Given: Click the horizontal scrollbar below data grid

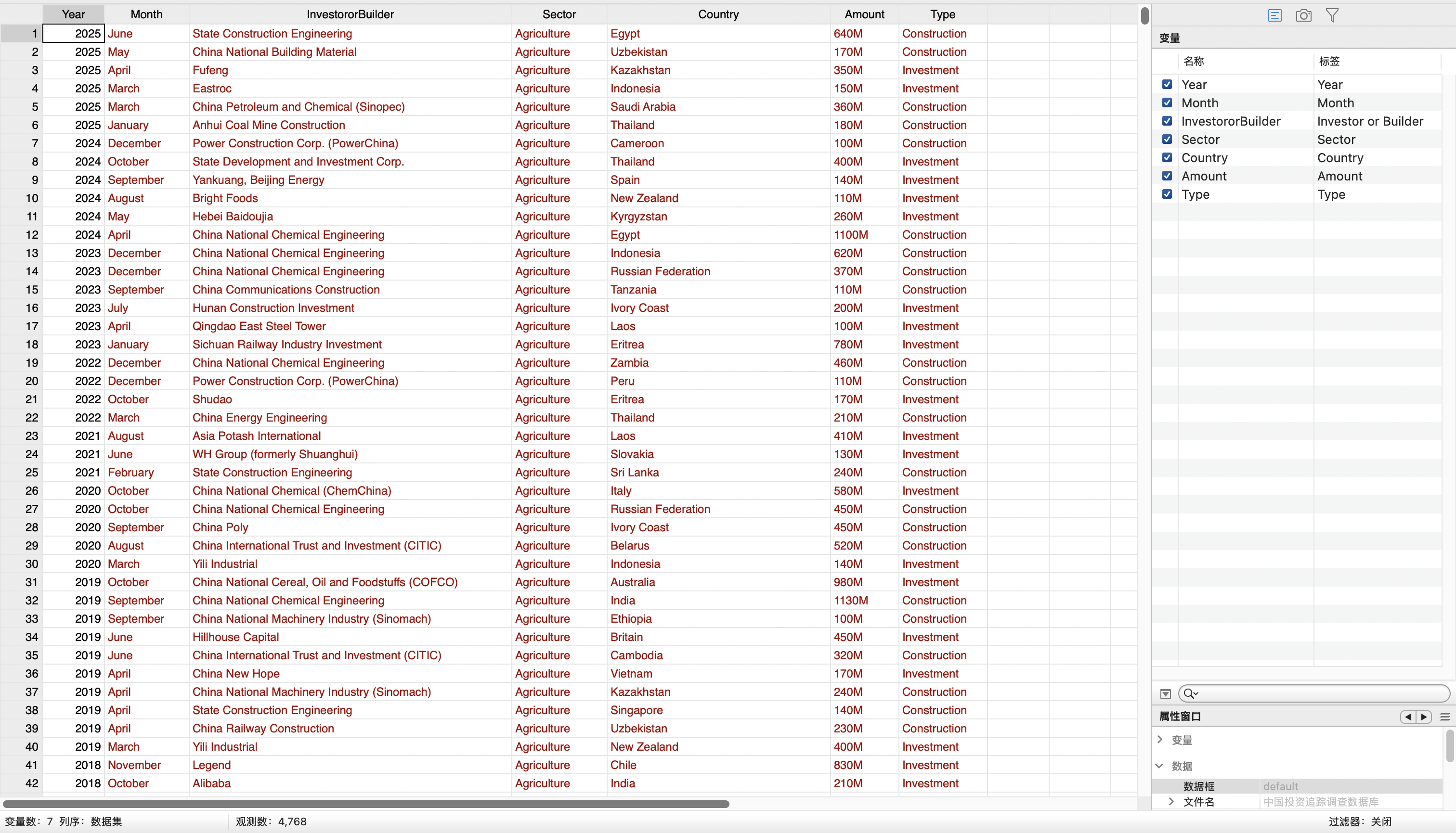Looking at the screenshot, I should (x=366, y=804).
